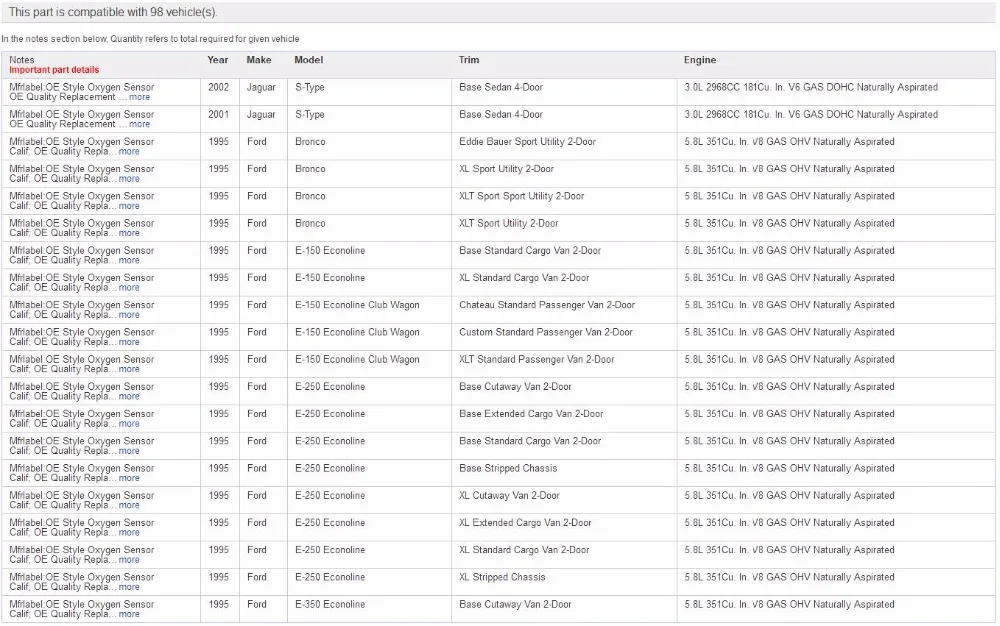Click '3.0L 2968CC' engine in 2001 row

[811, 115]
